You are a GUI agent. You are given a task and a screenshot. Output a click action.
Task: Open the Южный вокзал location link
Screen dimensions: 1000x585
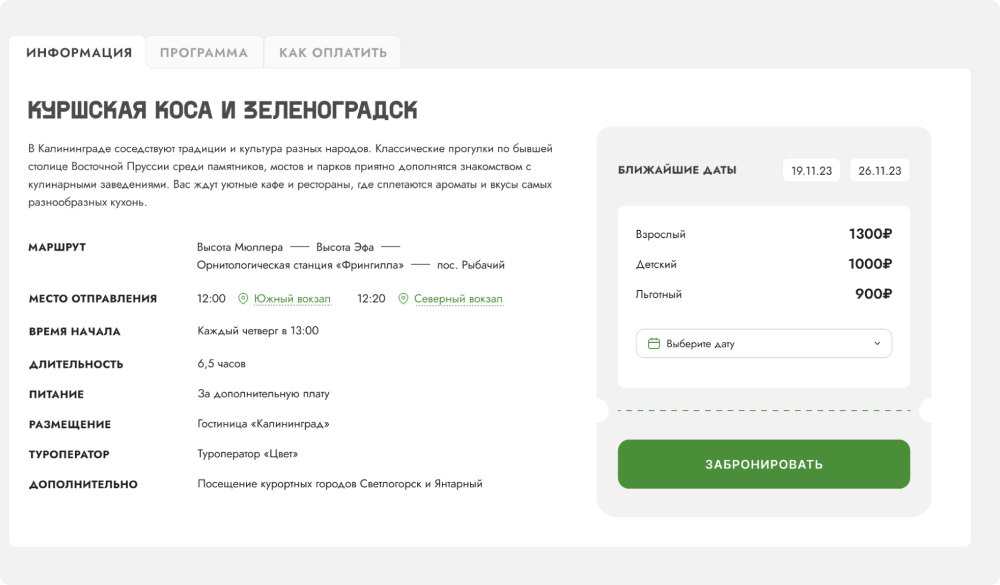tap(292, 299)
